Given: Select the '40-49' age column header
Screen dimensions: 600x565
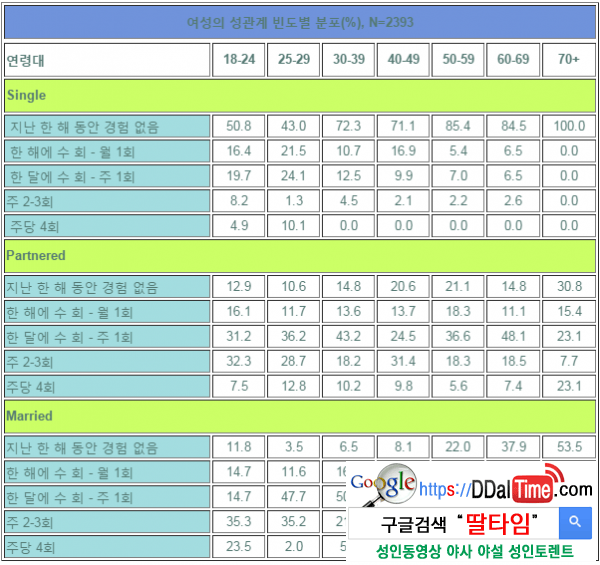Looking at the screenshot, I should pyautogui.click(x=403, y=60).
